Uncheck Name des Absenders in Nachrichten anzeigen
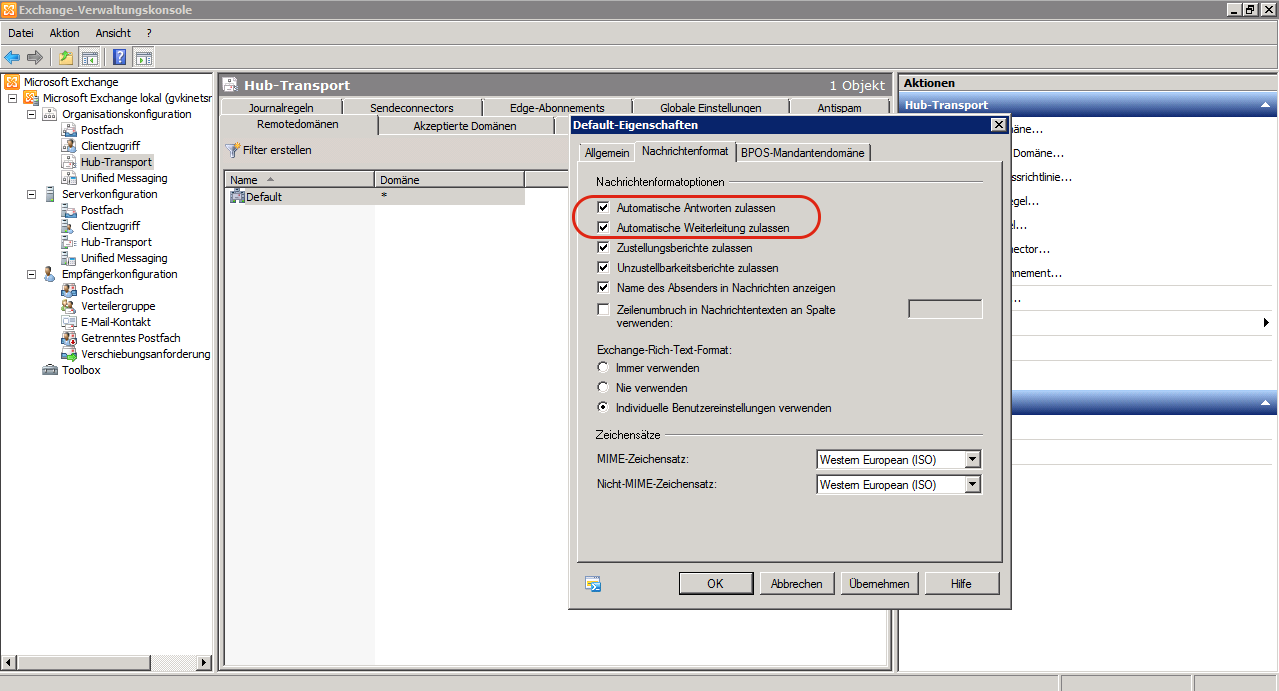The height and width of the screenshot is (691, 1279). [x=603, y=287]
